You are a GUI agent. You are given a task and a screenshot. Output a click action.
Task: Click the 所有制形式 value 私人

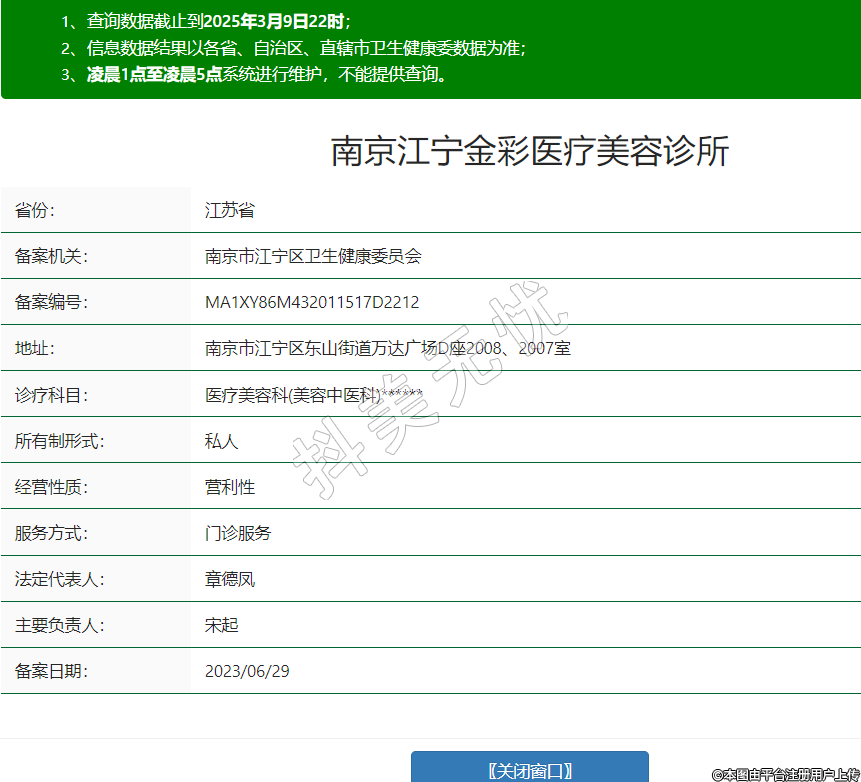[x=221, y=442]
